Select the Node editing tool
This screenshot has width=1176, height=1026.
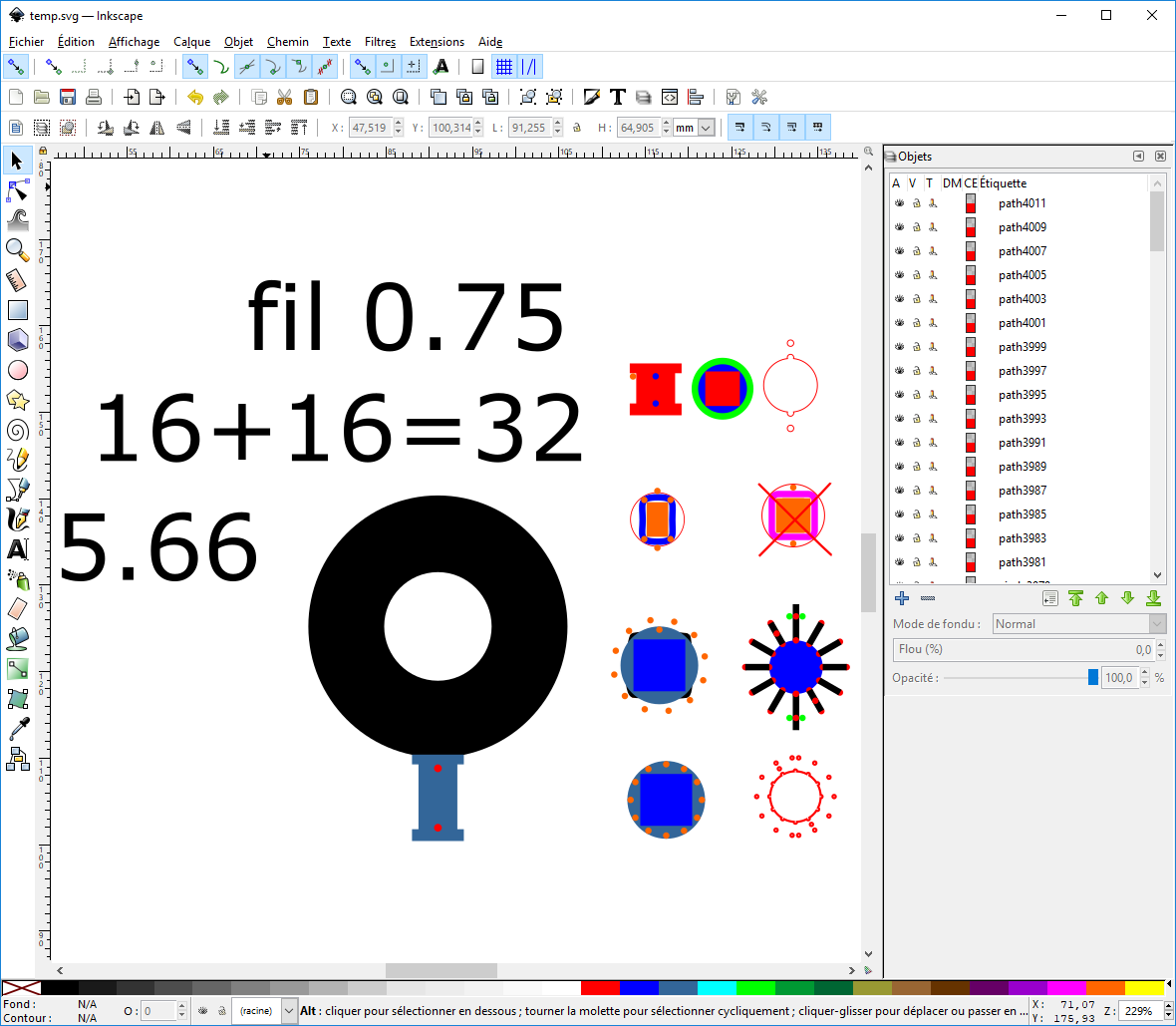[x=17, y=189]
